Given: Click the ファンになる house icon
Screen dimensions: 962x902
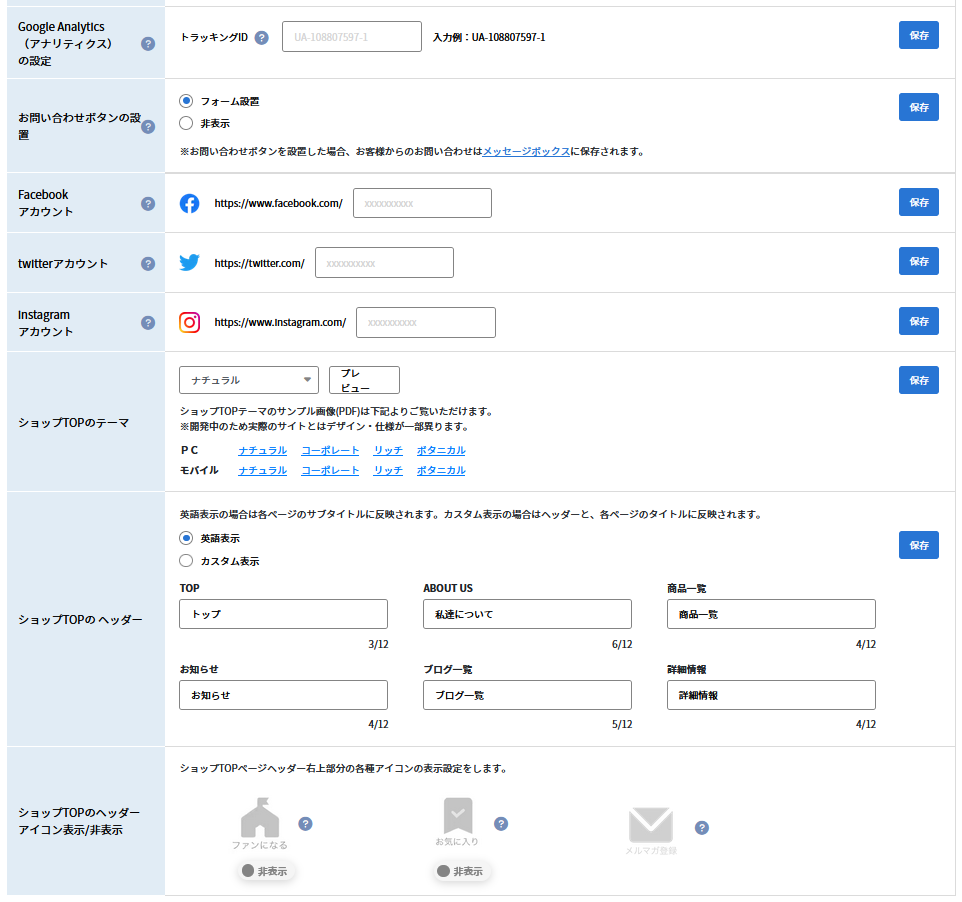Looking at the screenshot, I should pos(260,817).
